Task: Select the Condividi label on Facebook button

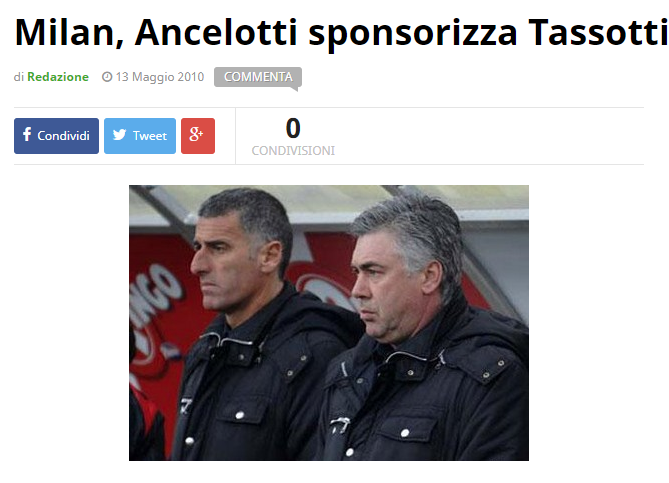Action: pos(64,136)
